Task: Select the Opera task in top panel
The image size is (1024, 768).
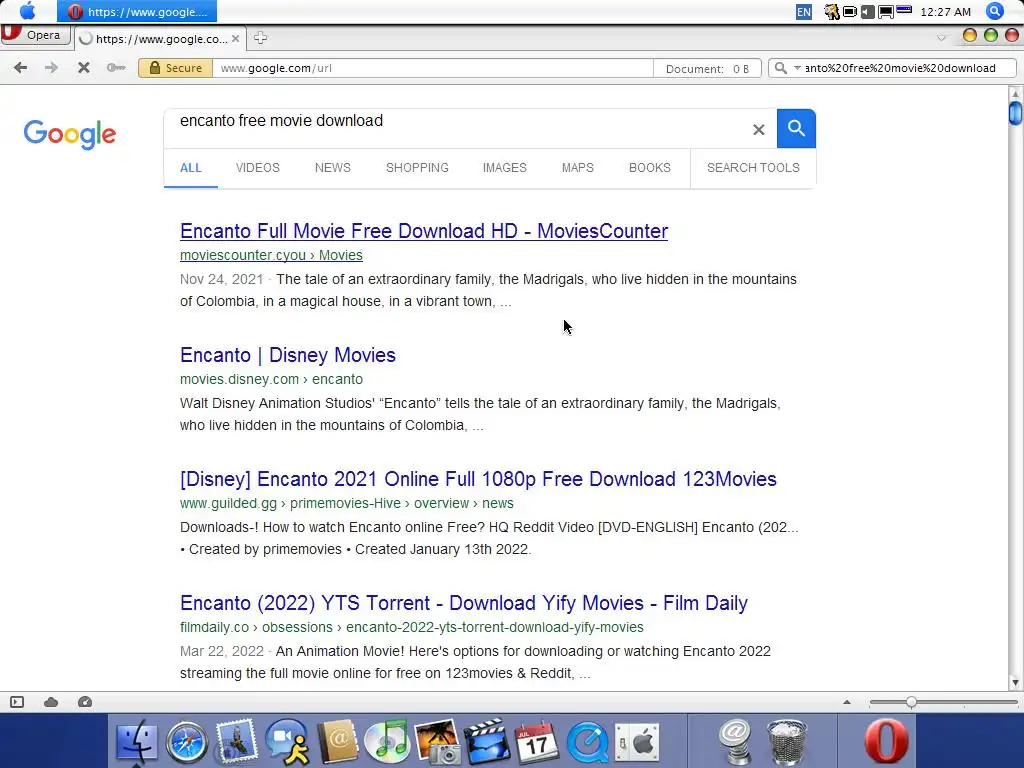Action: [x=137, y=11]
